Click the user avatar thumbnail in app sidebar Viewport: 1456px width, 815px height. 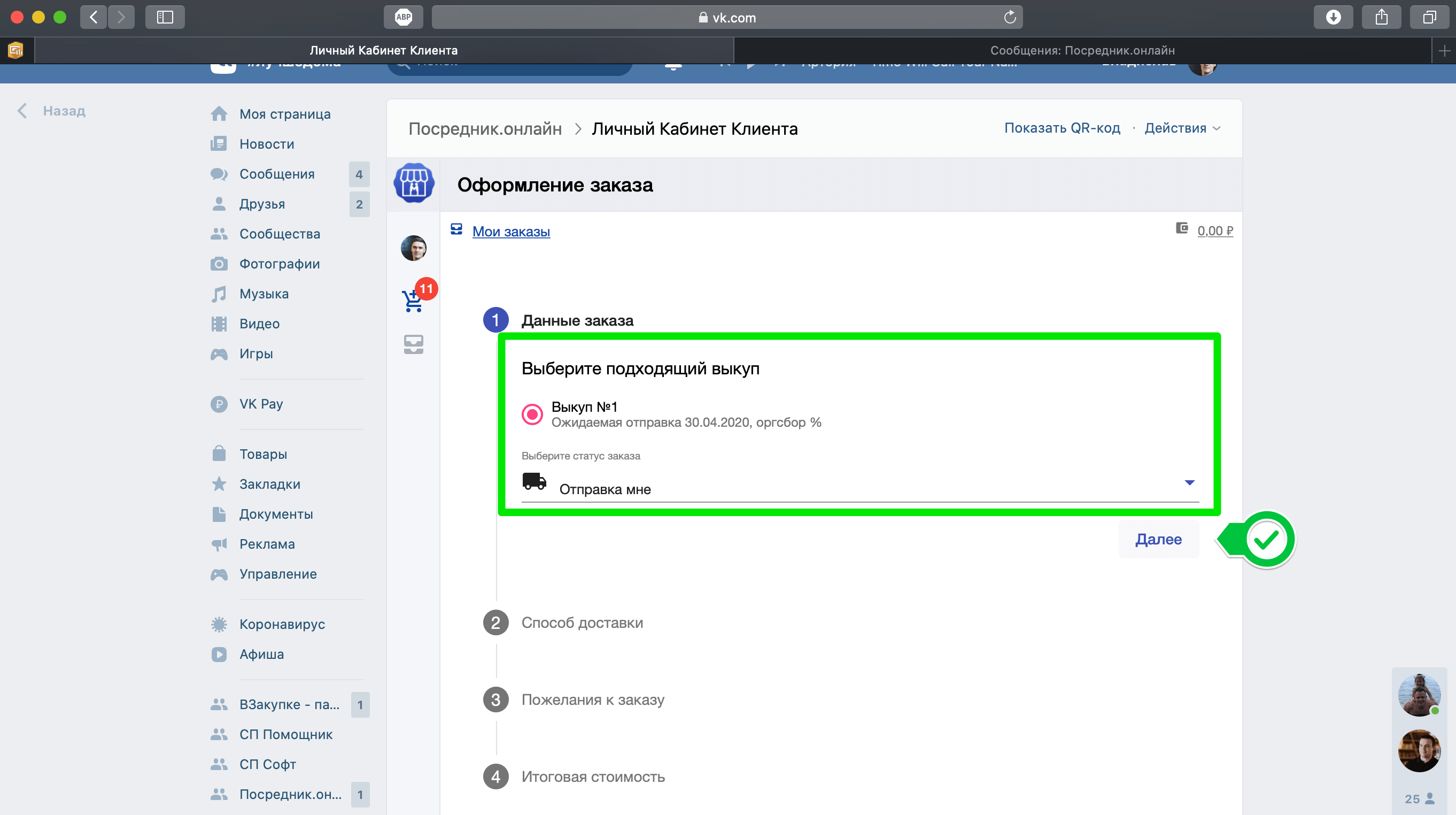[x=413, y=248]
